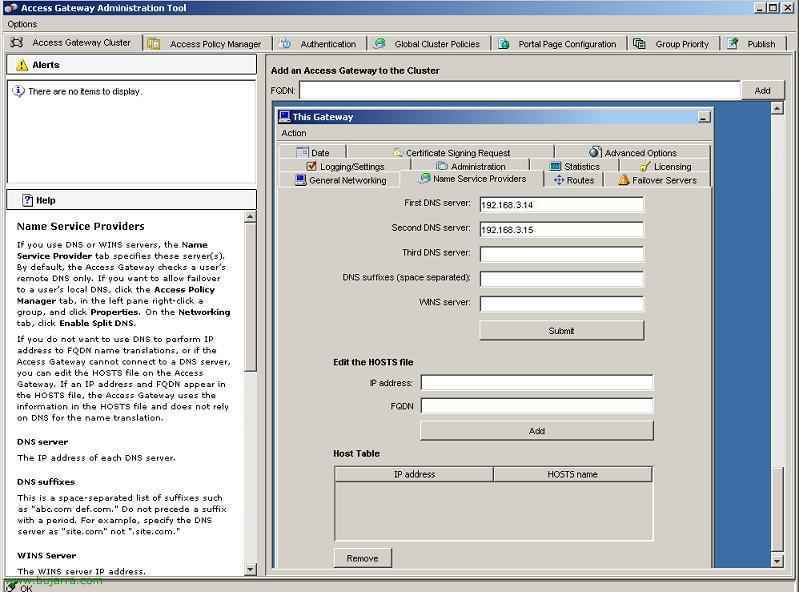
Task: Click the Remove button below Host Table
Action: pos(362,558)
